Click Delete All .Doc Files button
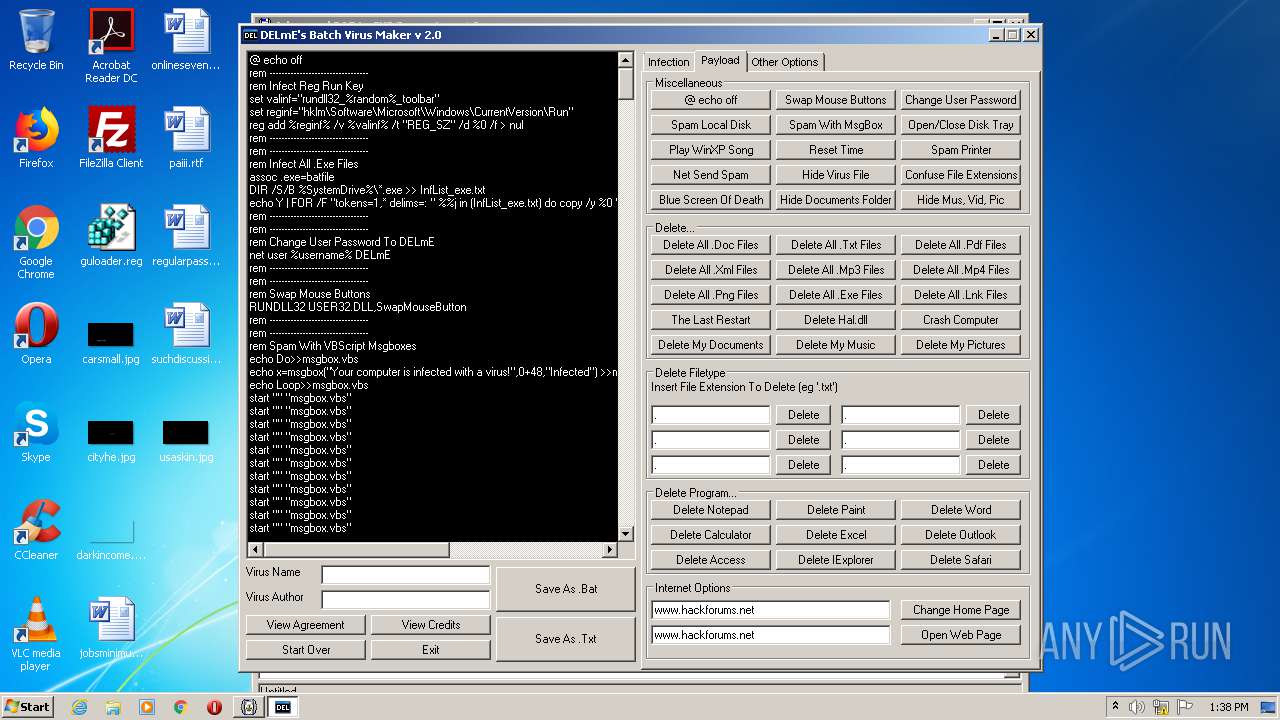This screenshot has height=720, width=1280. 711,245
